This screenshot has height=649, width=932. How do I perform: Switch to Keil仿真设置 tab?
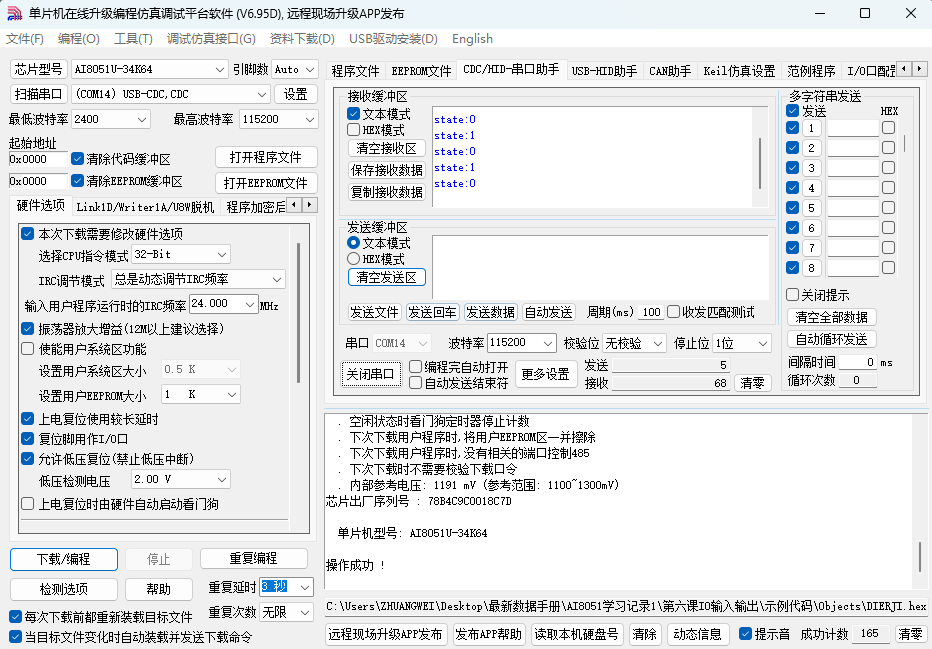[x=739, y=71]
